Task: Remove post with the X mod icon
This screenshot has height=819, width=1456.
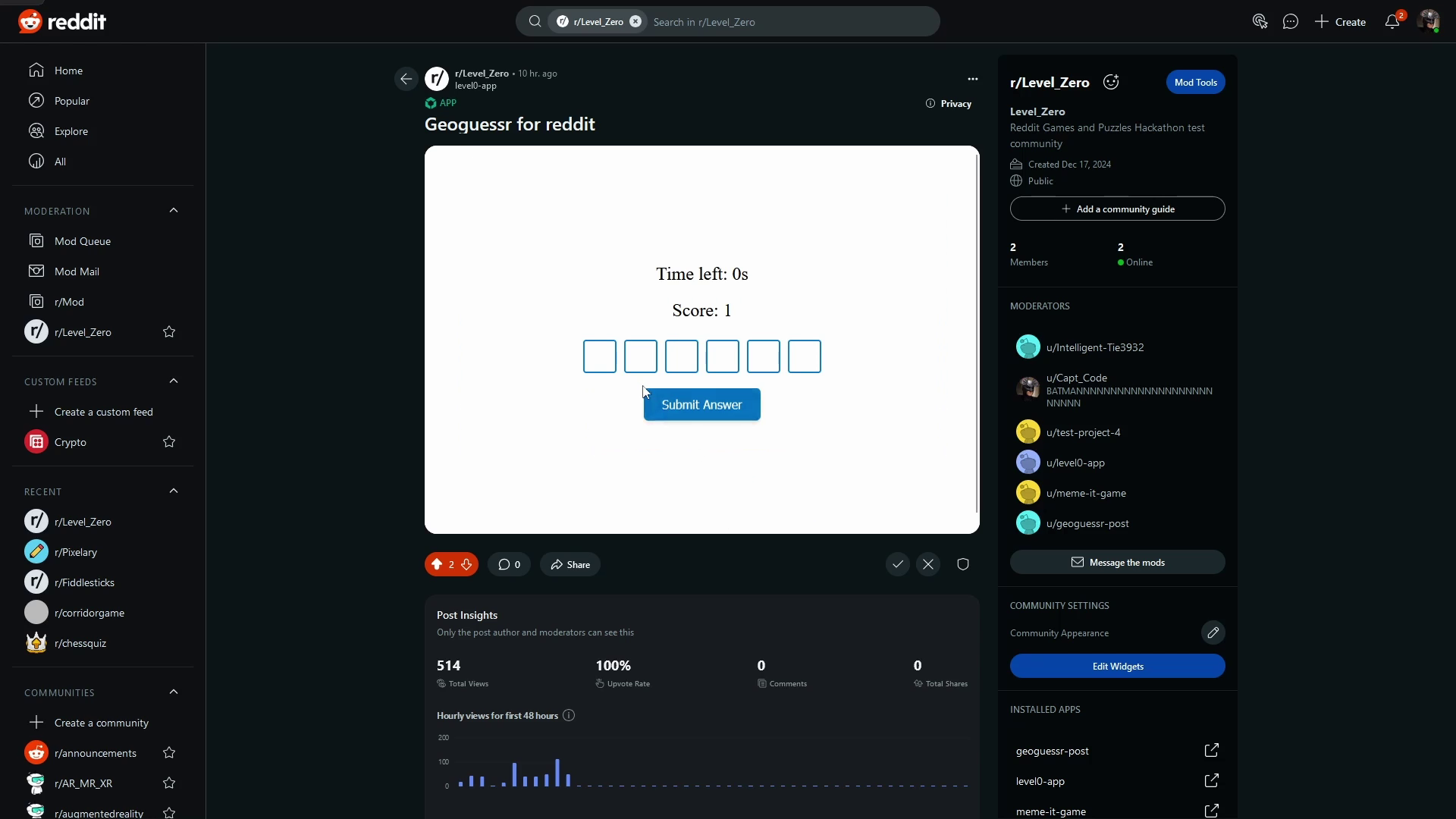Action: [928, 564]
